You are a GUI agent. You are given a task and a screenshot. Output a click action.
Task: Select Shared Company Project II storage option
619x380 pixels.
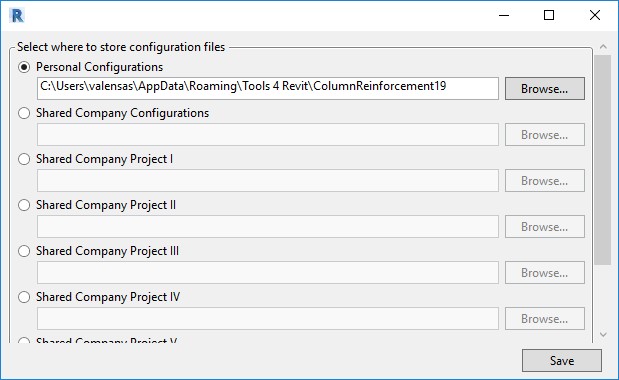point(24,205)
